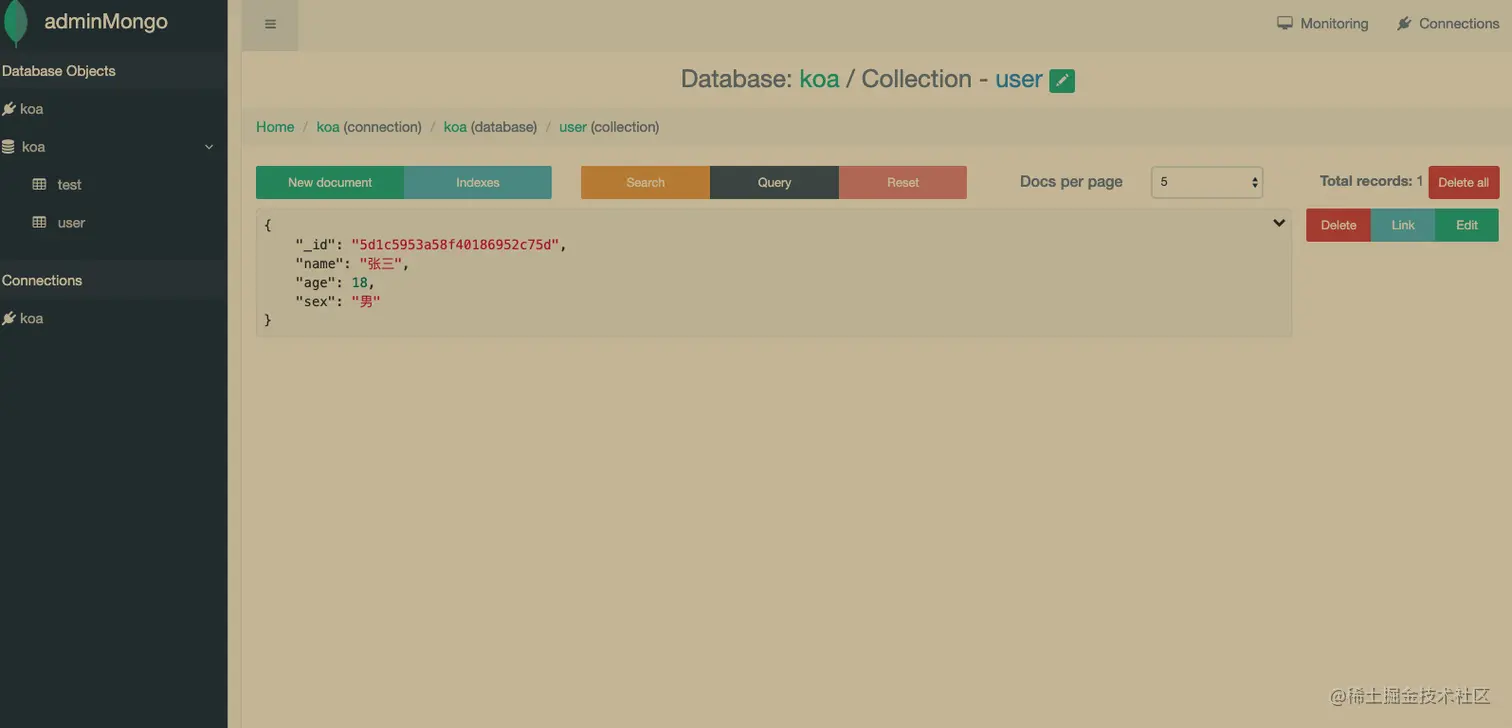The width and height of the screenshot is (1512, 728).
Task: Toggle the sidebar hamburger menu
Action: (x=270, y=24)
